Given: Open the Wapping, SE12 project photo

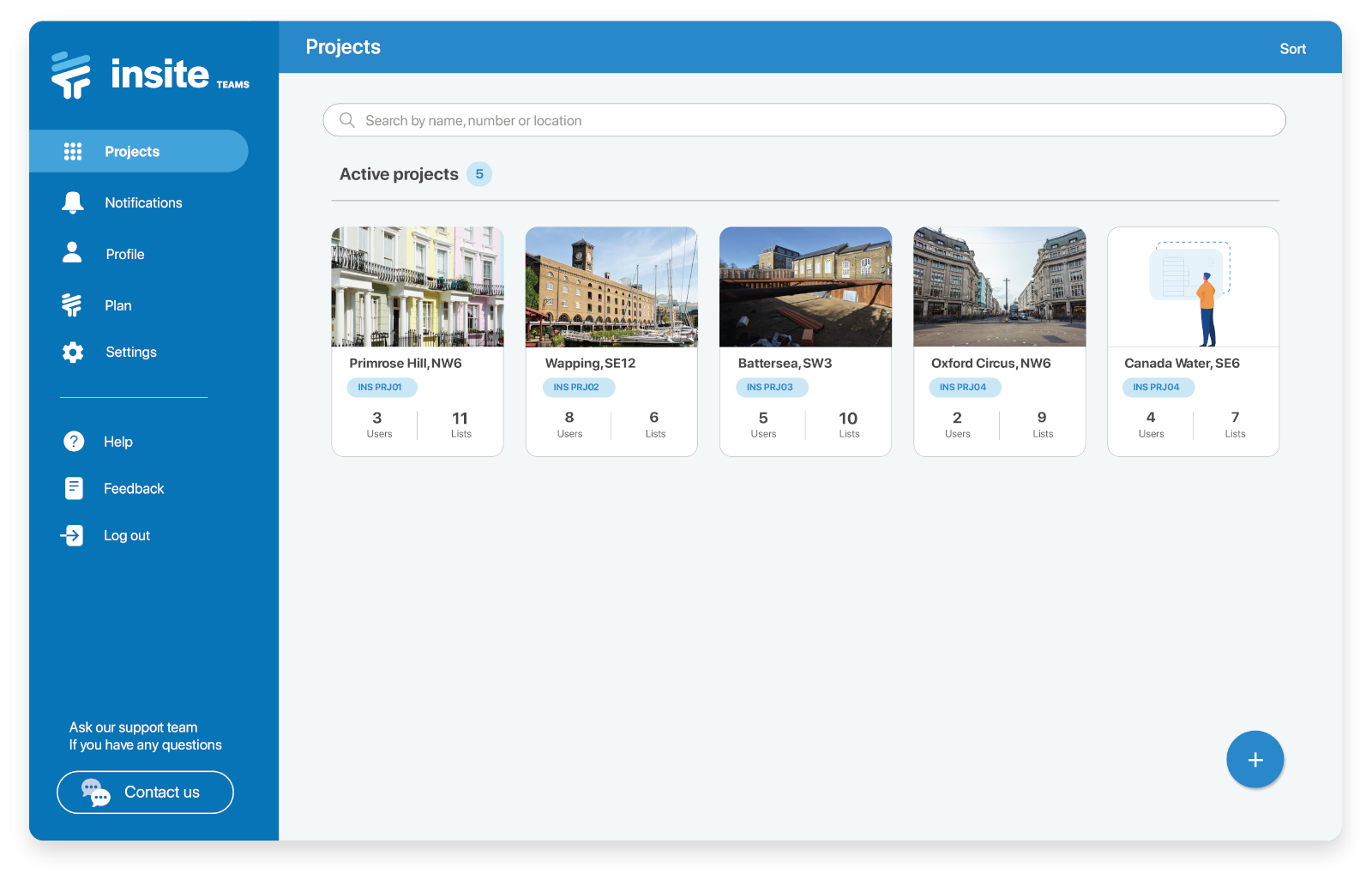Looking at the screenshot, I should point(611,287).
